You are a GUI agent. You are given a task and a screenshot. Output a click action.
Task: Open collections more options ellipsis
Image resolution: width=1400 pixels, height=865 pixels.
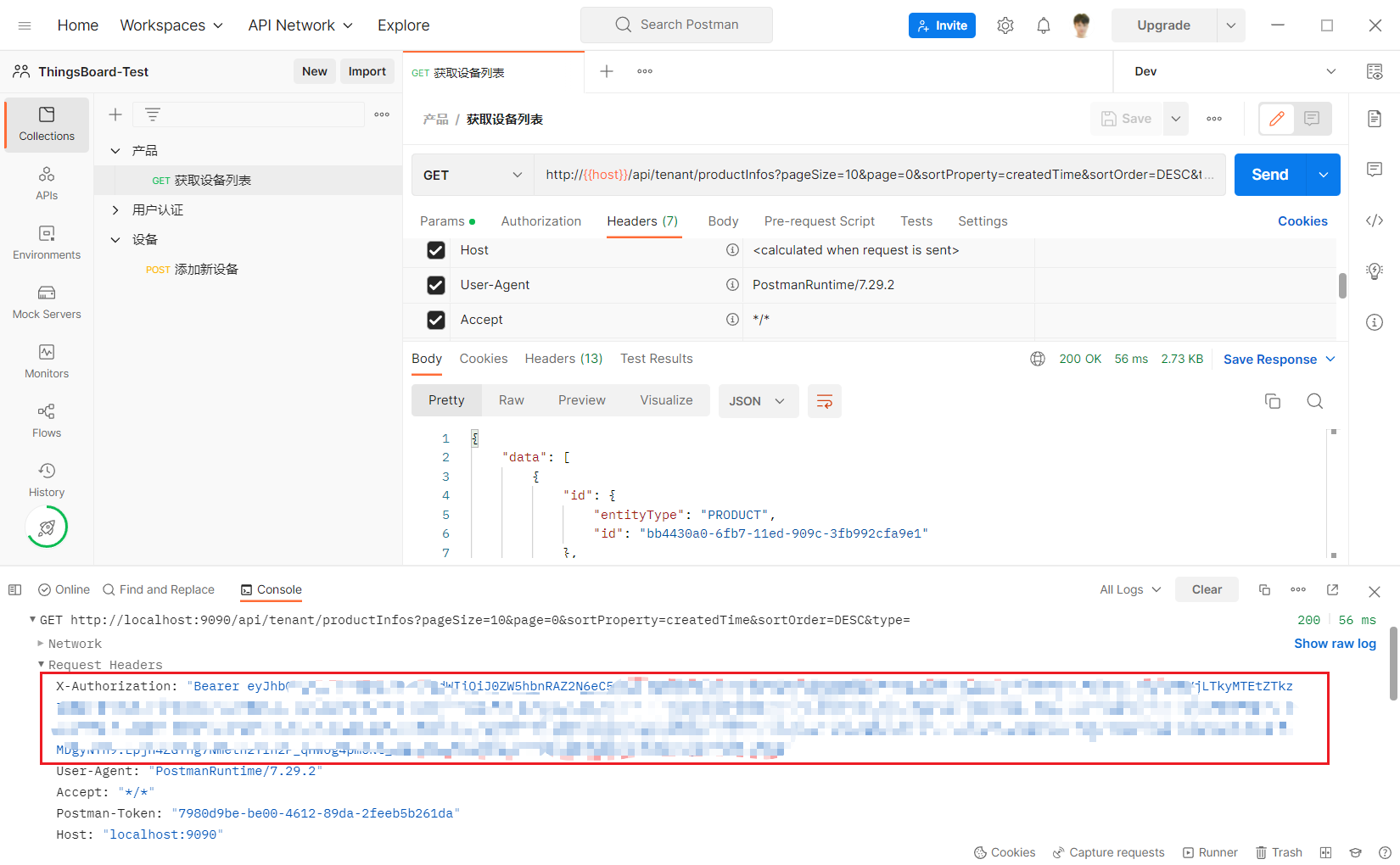pyautogui.click(x=382, y=114)
